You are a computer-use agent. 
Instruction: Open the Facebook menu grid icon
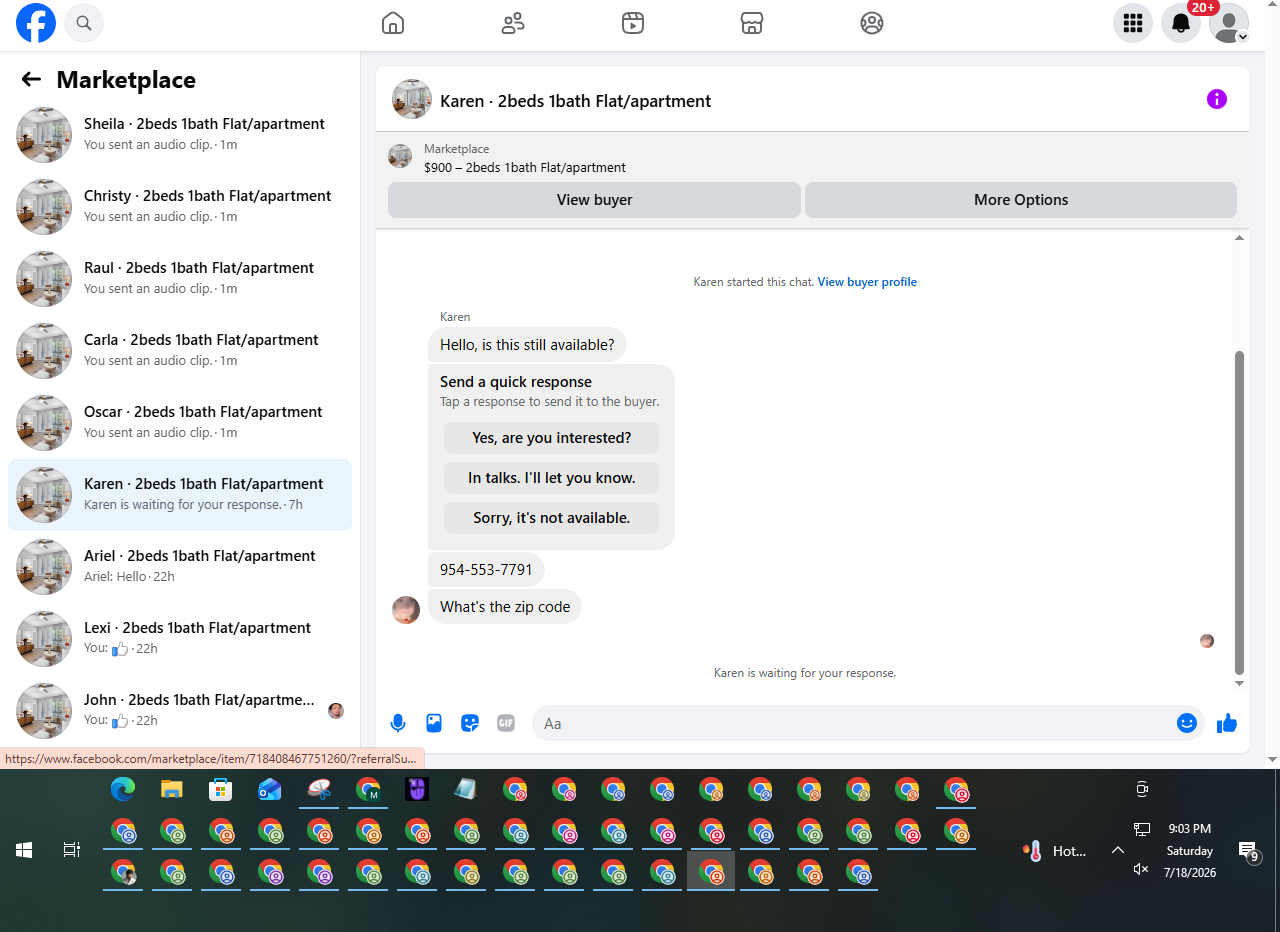coord(1133,23)
